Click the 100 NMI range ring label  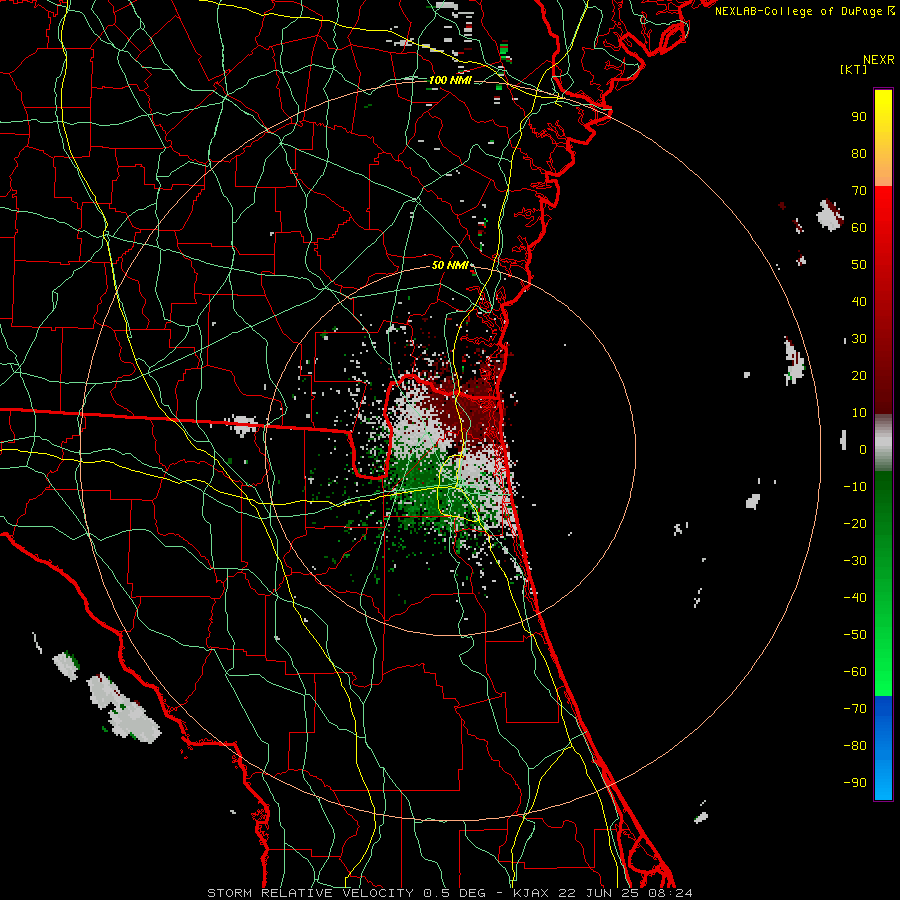coord(450,80)
